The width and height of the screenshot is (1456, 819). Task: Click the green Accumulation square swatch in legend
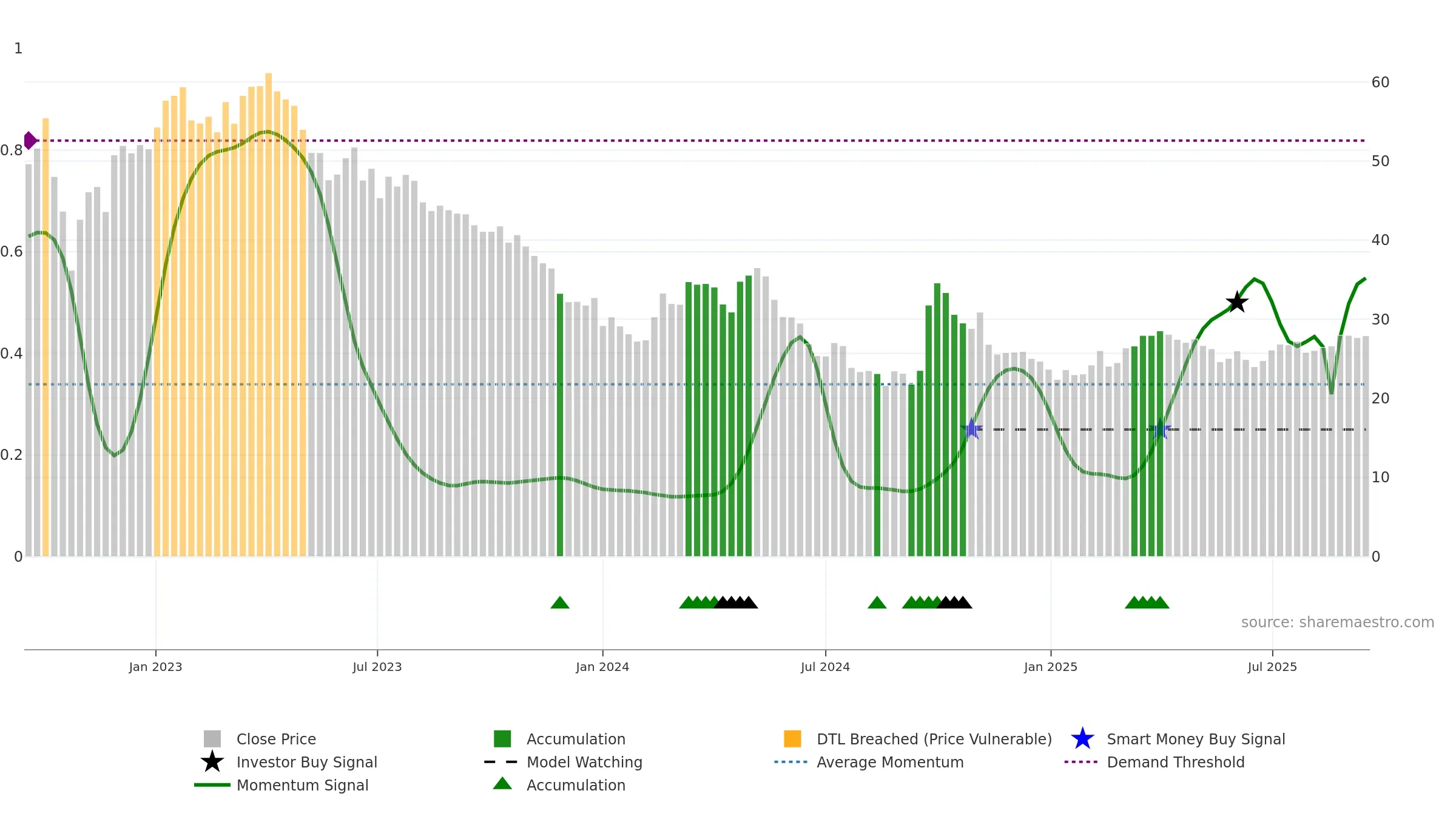502,739
